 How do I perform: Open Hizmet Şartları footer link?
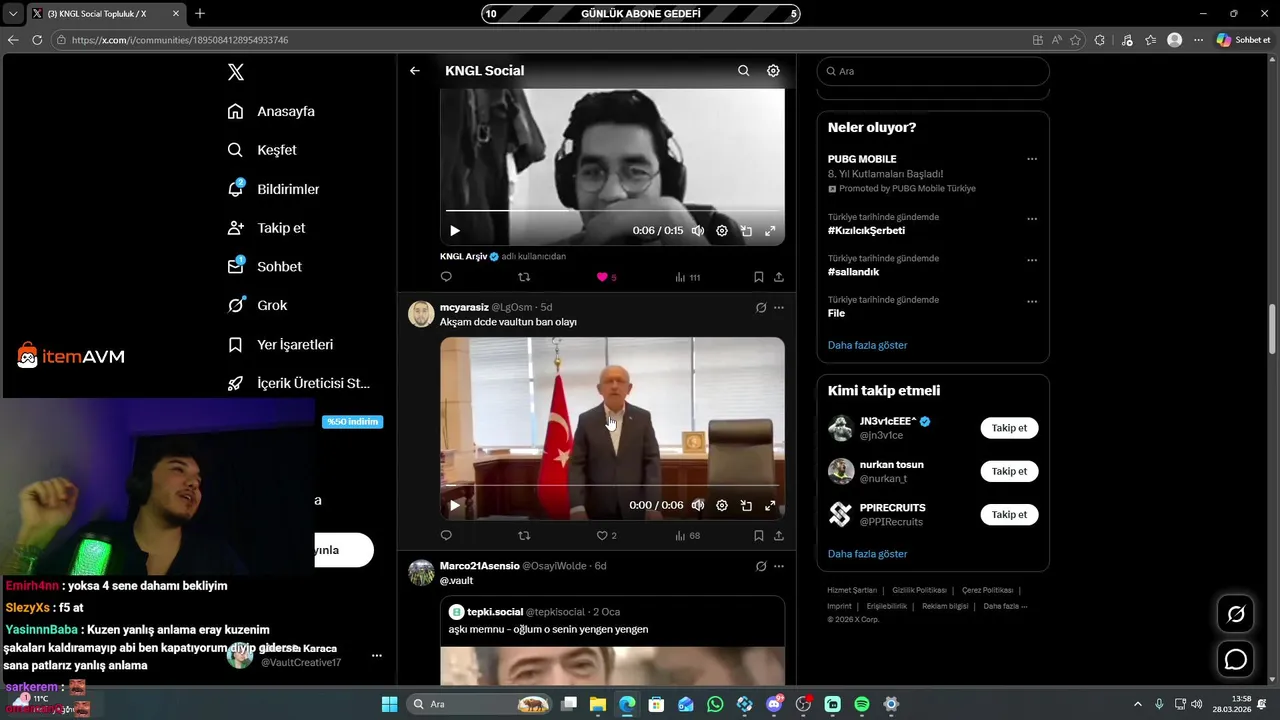pos(852,590)
